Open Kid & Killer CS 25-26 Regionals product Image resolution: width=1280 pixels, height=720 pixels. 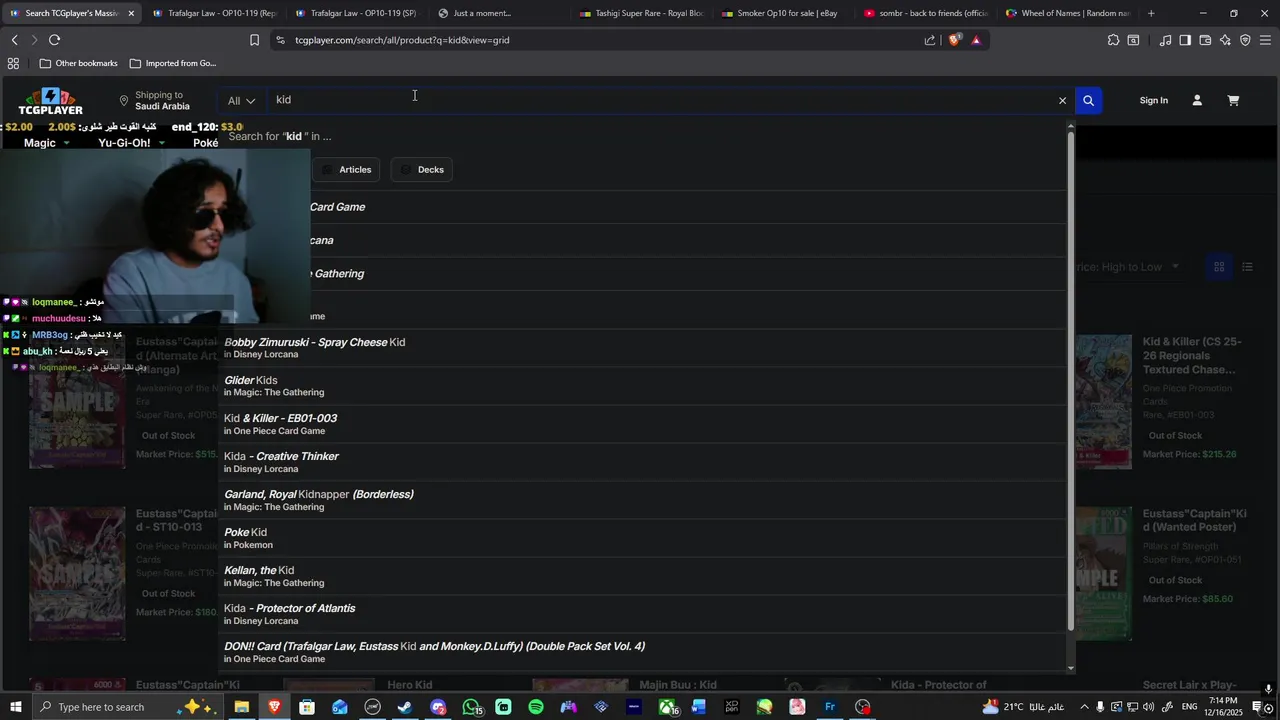coord(1192,355)
